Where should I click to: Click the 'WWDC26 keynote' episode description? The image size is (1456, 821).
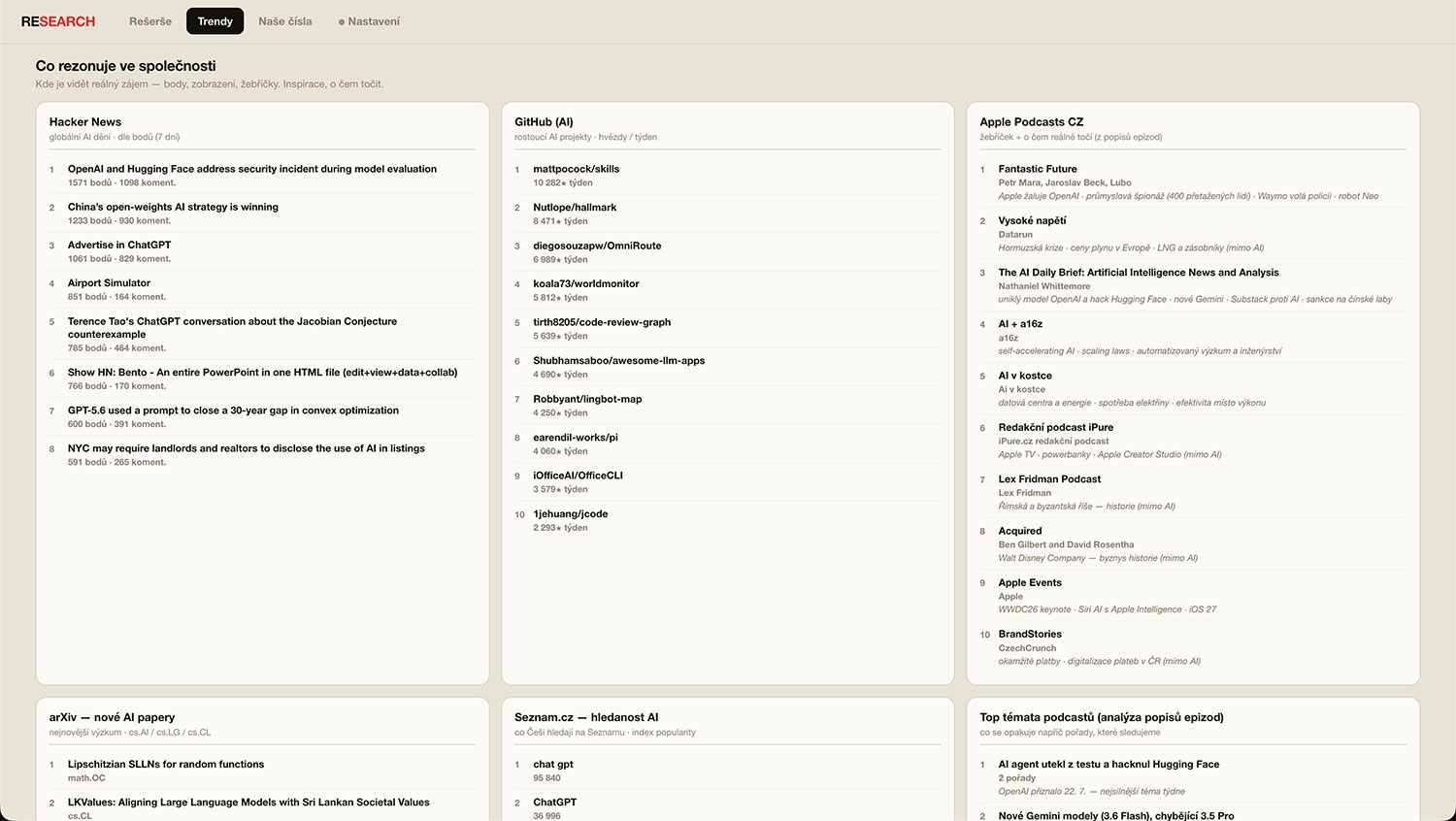pos(1107,609)
